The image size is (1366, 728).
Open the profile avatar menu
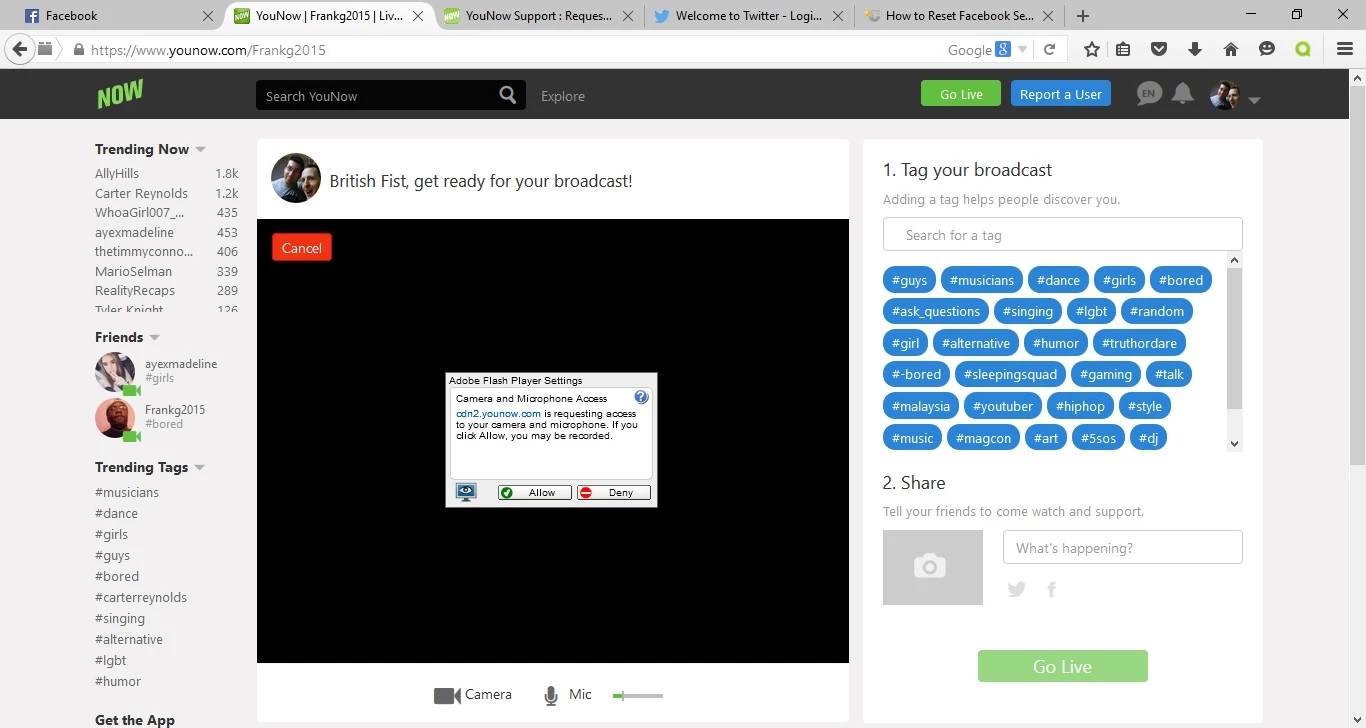coord(1234,96)
